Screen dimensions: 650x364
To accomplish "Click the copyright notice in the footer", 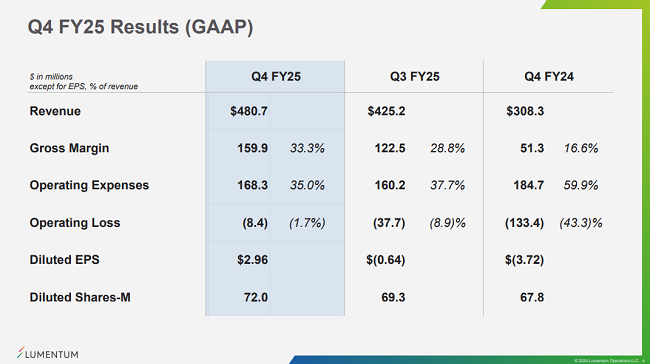I will tap(606, 361).
